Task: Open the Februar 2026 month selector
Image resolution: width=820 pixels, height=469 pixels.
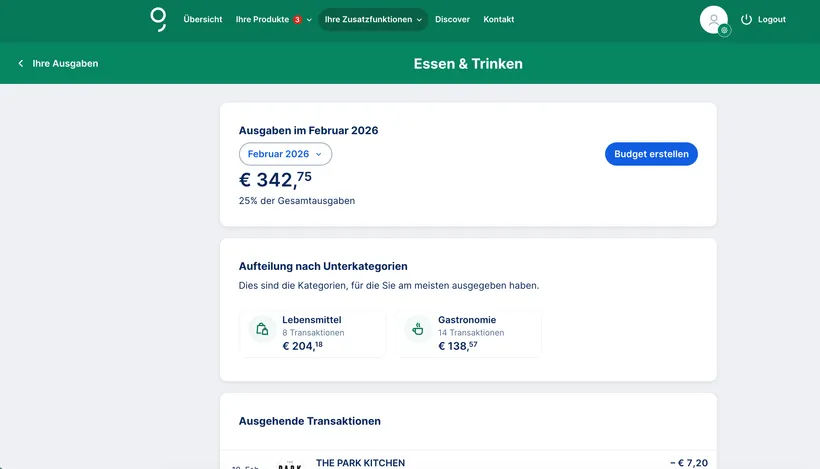Action: coord(286,154)
